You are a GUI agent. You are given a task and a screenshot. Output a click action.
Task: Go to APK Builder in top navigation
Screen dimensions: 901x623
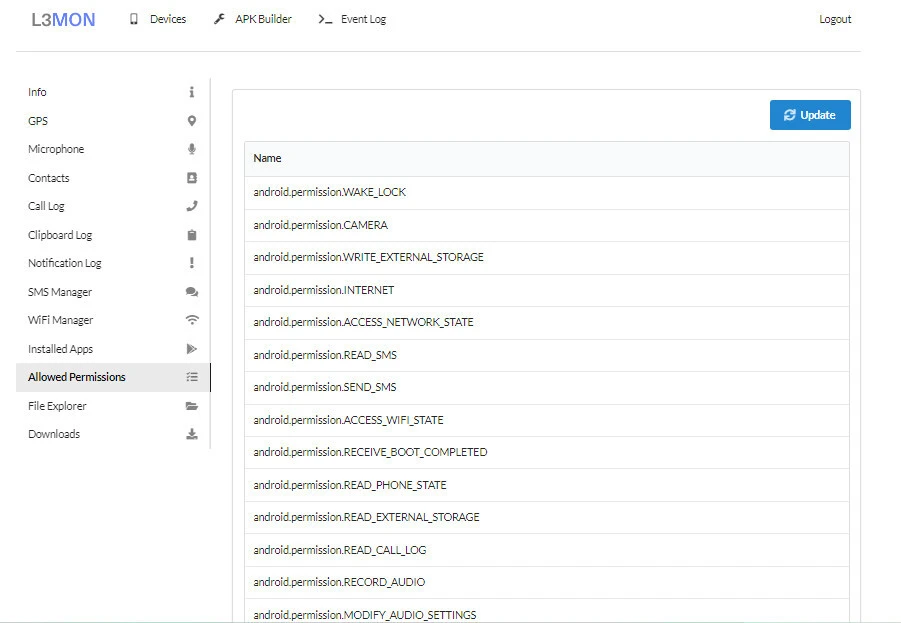(x=253, y=19)
